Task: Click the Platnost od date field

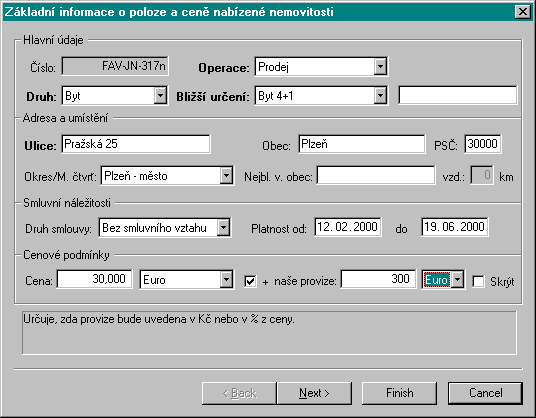Action: 348,227
